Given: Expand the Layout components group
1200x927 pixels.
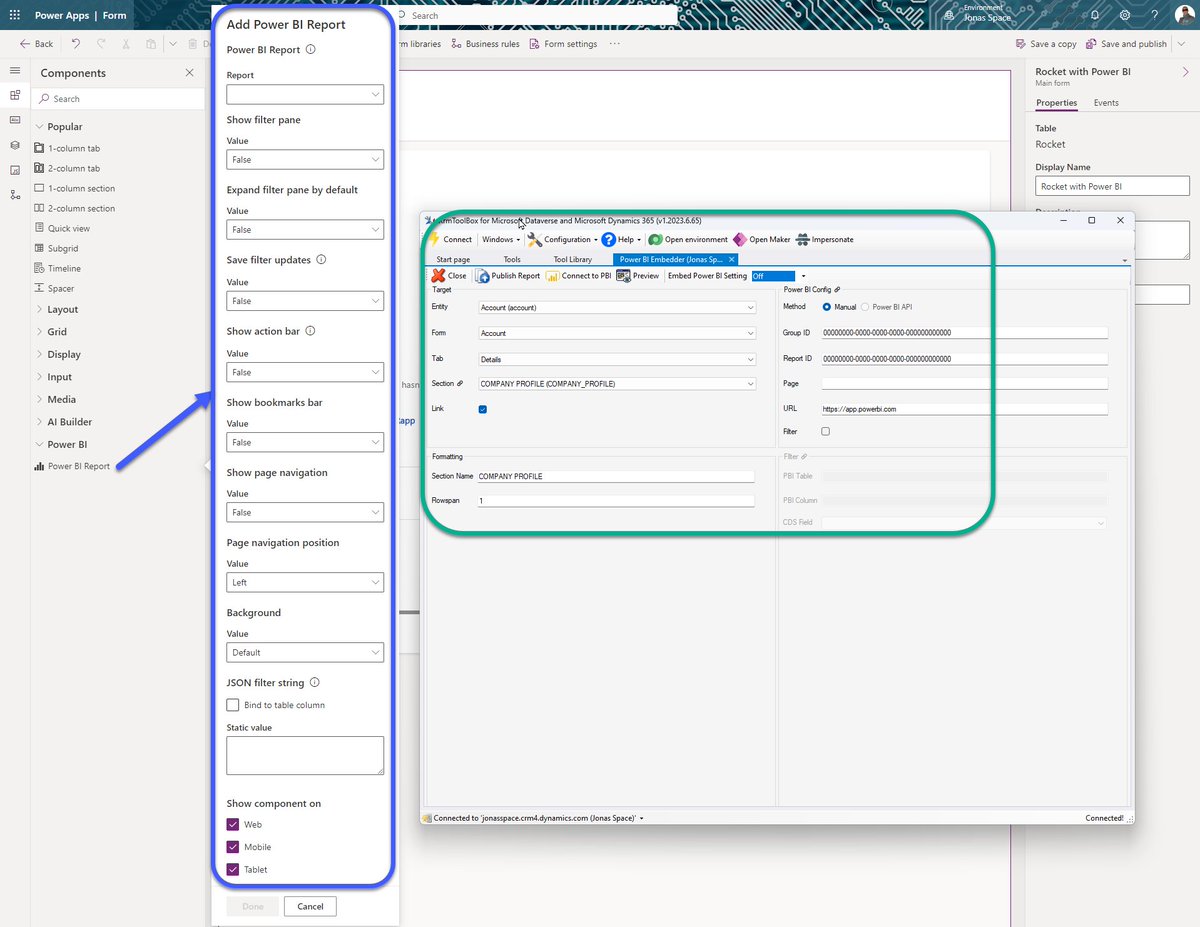Looking at the screenshot, I should point(40,310).
